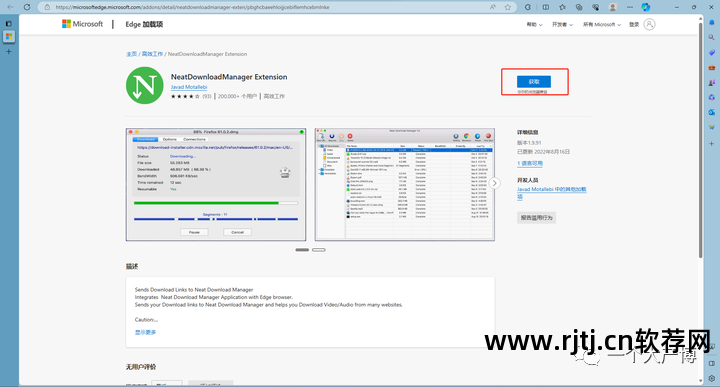The image size is (720, 387).
Task: Select first carousel indicator dot
Action: pyautogui.click(x=302, y=250)
